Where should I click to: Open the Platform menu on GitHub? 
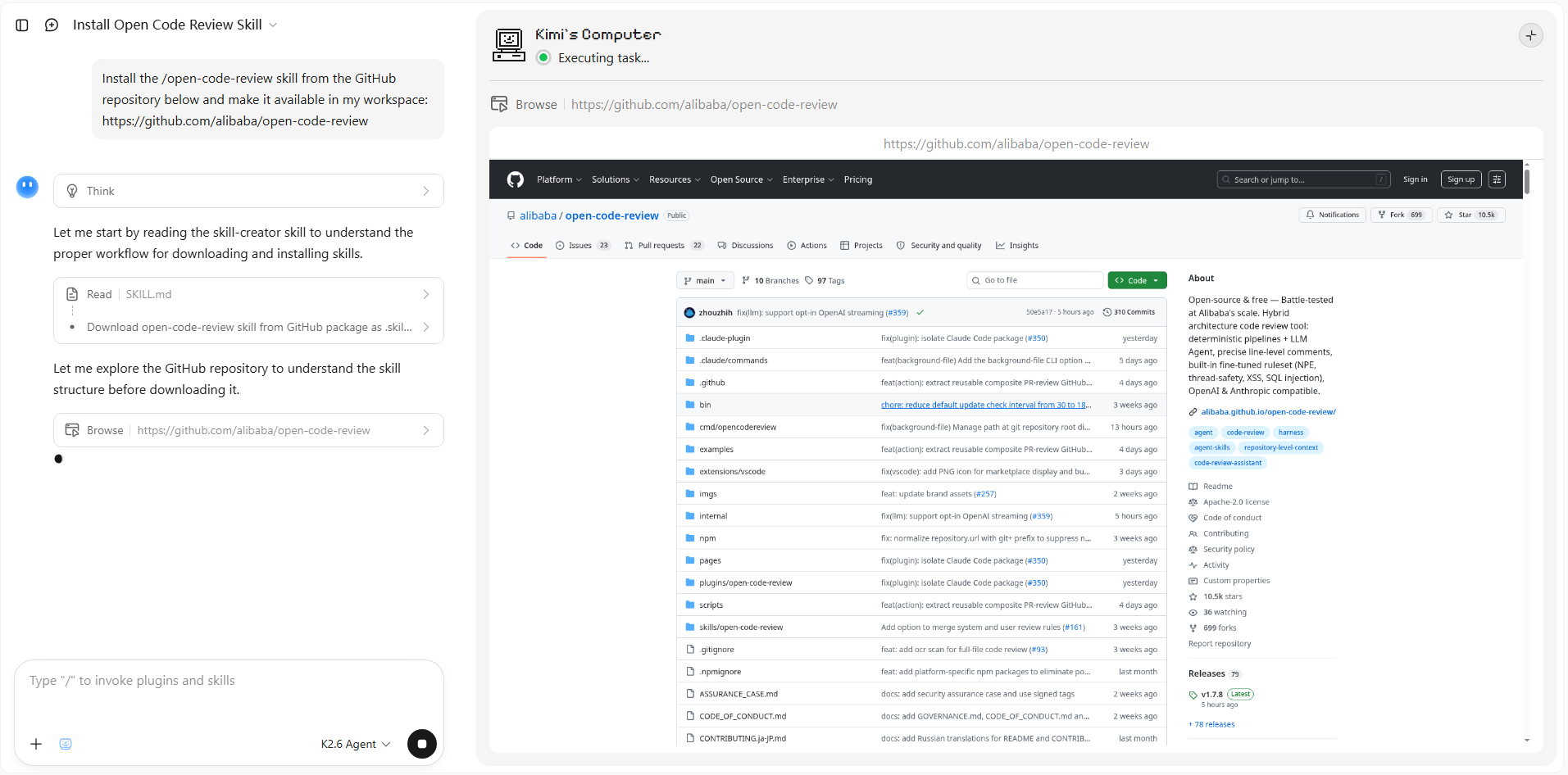coord(559,179)
